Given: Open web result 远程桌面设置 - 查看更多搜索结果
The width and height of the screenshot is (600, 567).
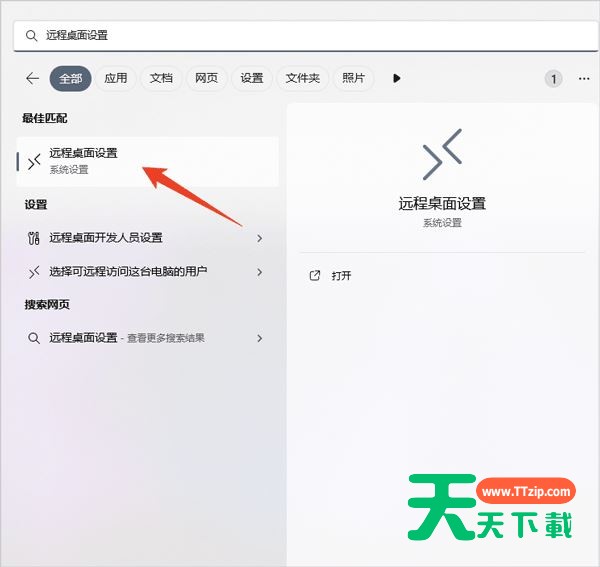Looking at the screenshot, I should 148,338.
